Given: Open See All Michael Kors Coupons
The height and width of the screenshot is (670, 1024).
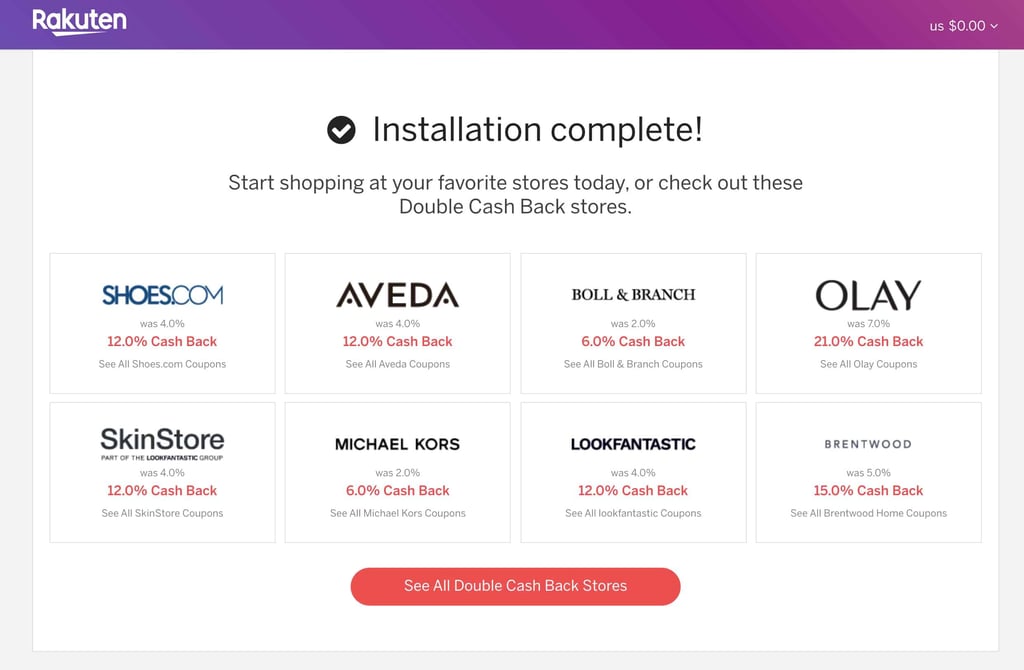Looking at the screenshot, I should 398,513.
